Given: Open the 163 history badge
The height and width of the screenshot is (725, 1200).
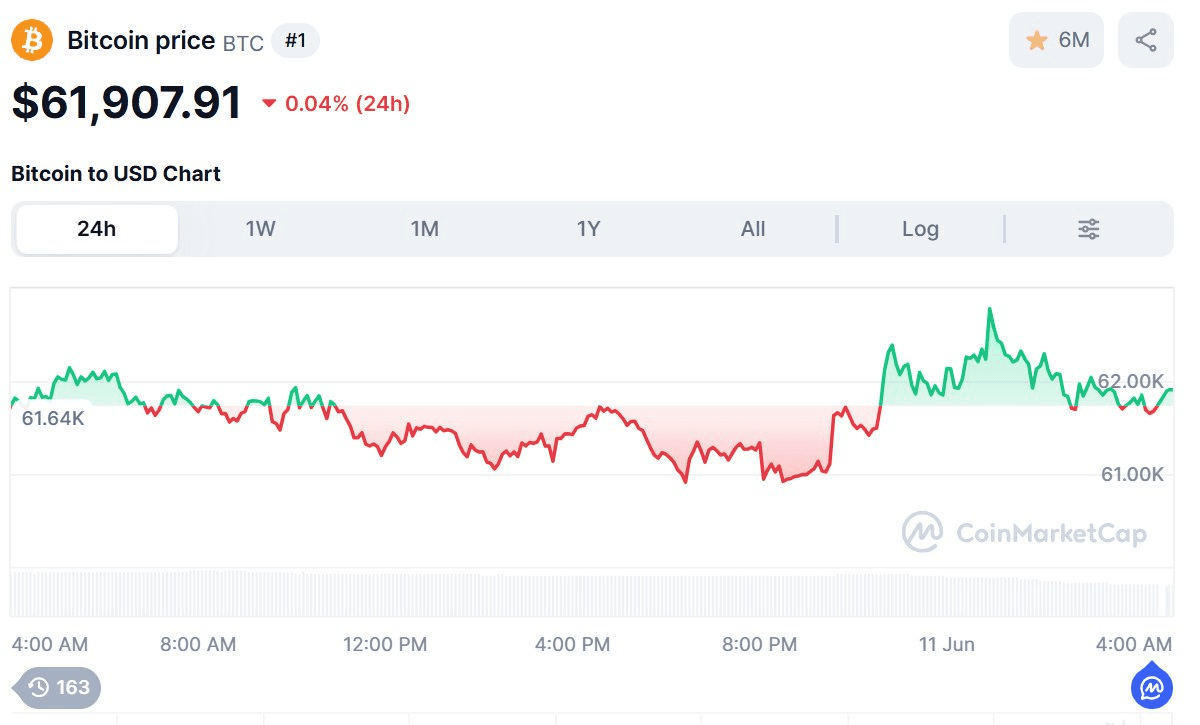Looking at the screenshot, I should pos(57,687).
